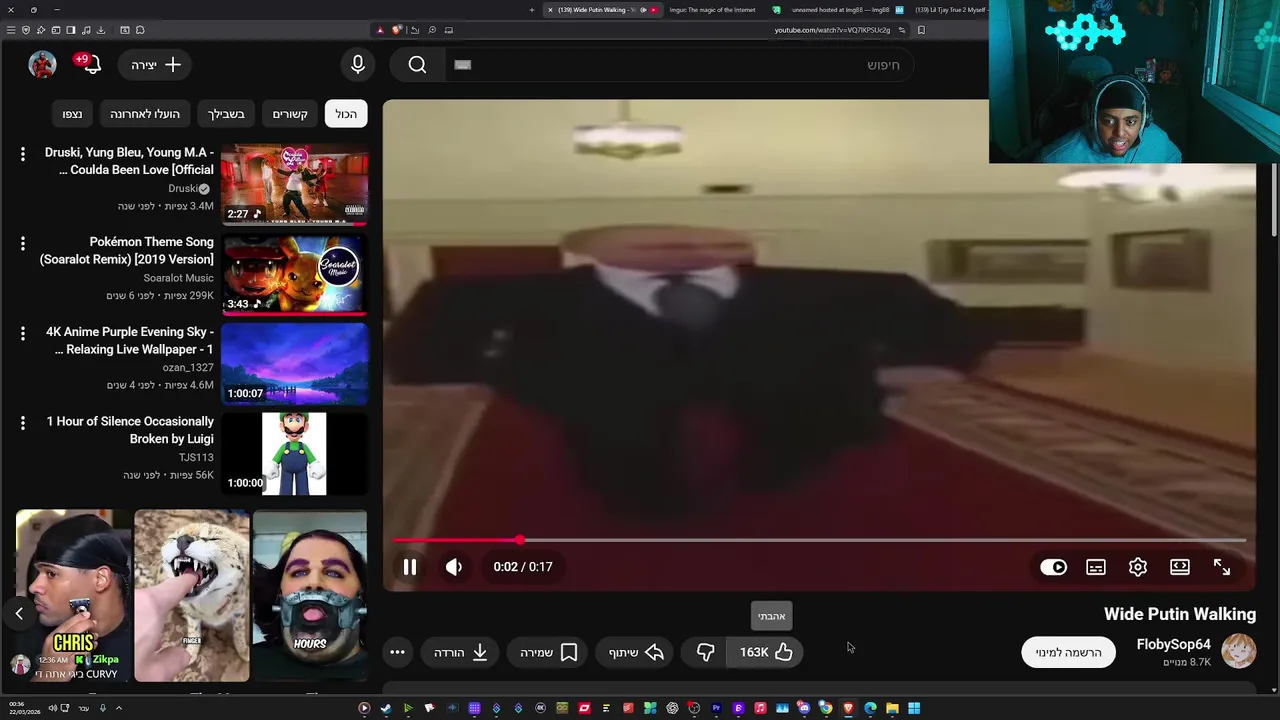Switch to Imgur magic of the Internet tab
This screenshot has height=720, width=1280.
(x=712, y=10)
